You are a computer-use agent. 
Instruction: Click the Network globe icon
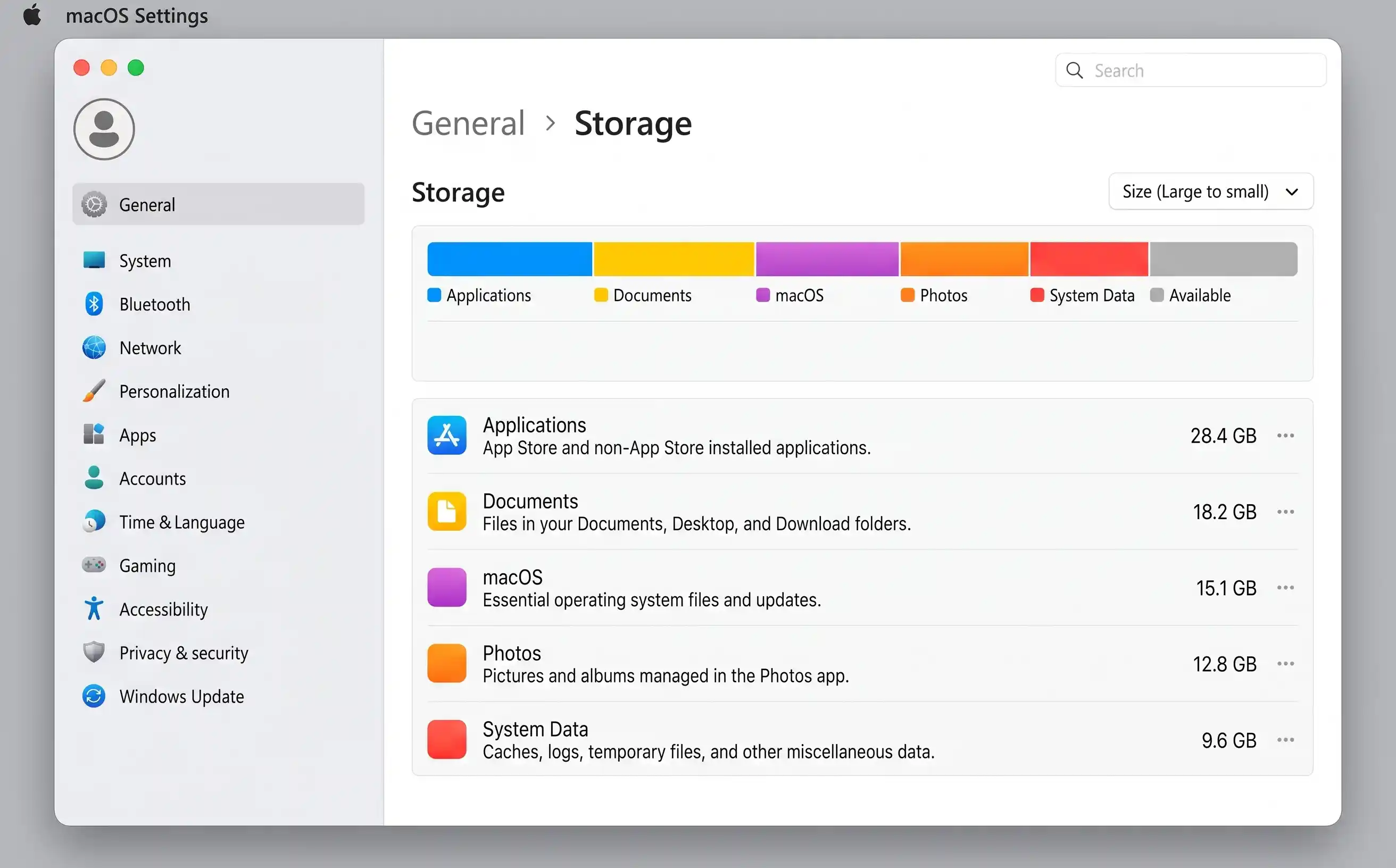[x=94, y=347]
